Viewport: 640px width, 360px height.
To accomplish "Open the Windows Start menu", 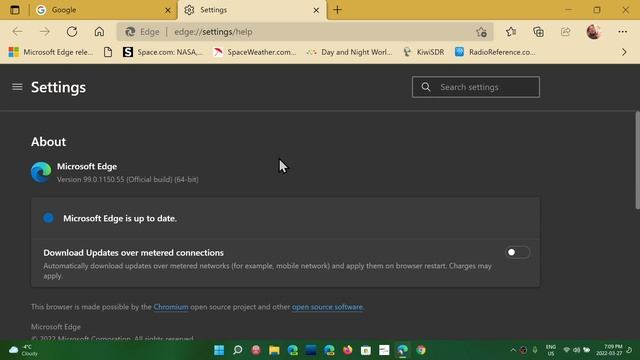I will pos(219,350).
